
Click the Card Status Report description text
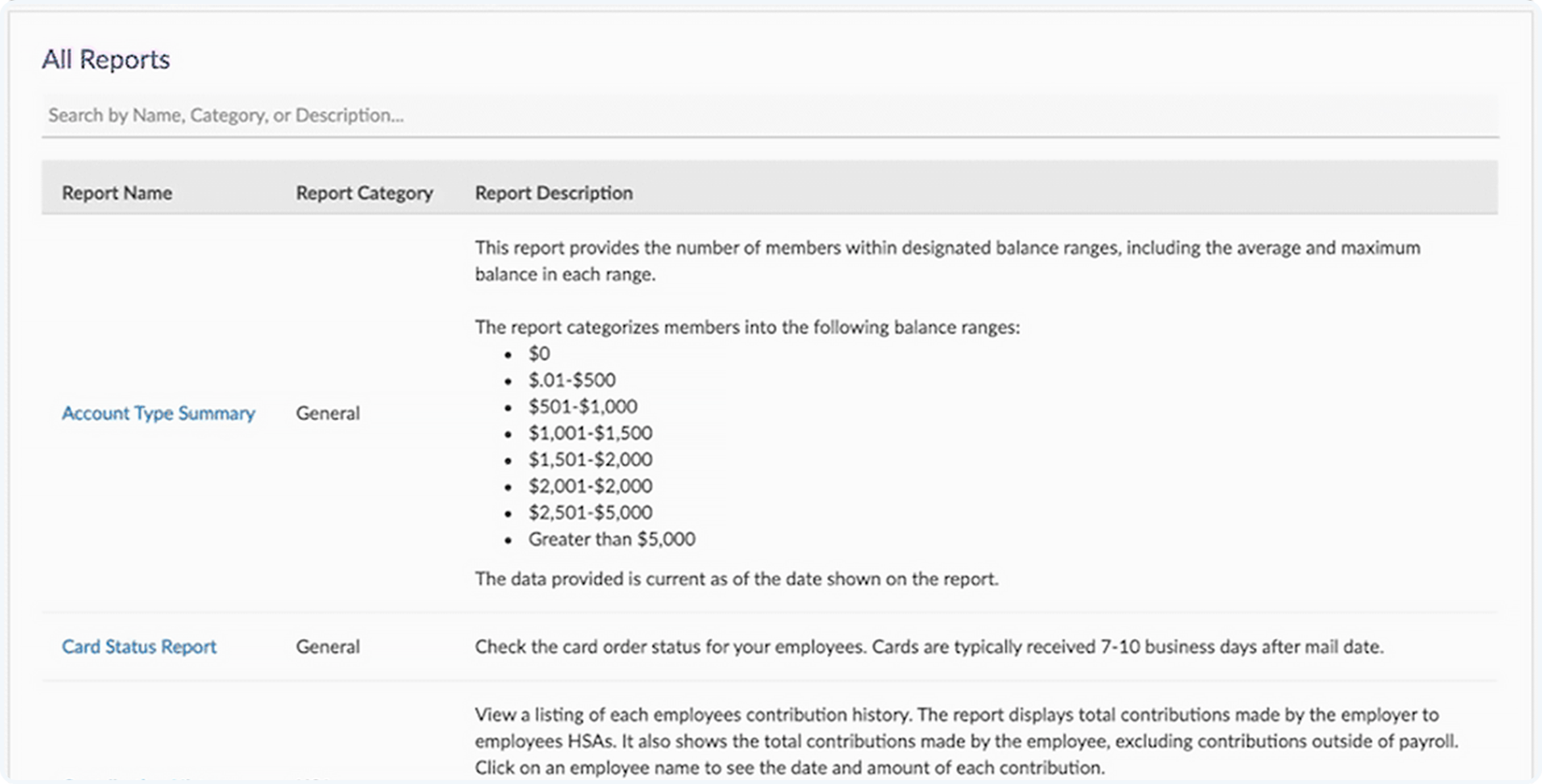(x=929, y=647)
